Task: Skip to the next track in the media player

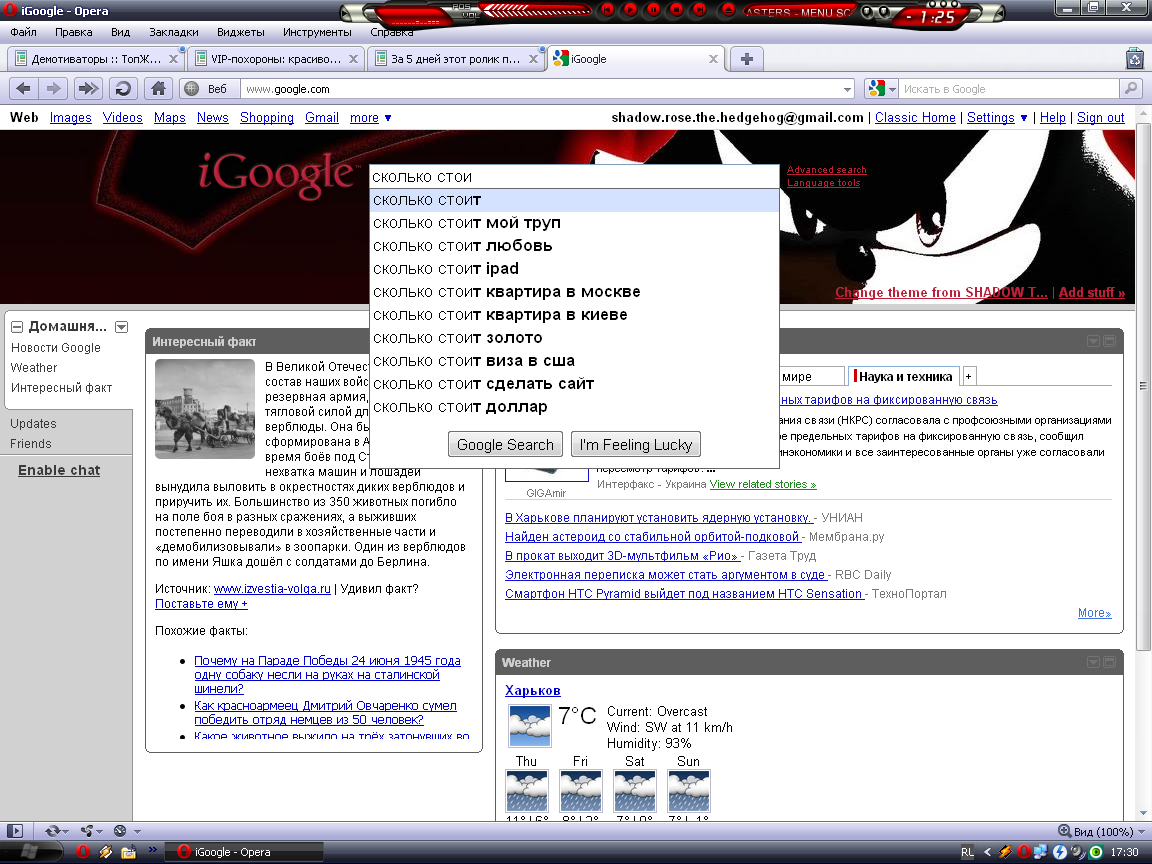Action: coord(700,10)
